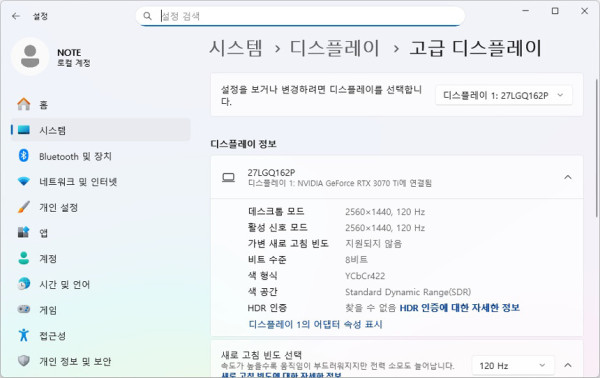Open Bluetooth 및 장치 settings
This screenshot has height=378, width=600.
(101, 156)
